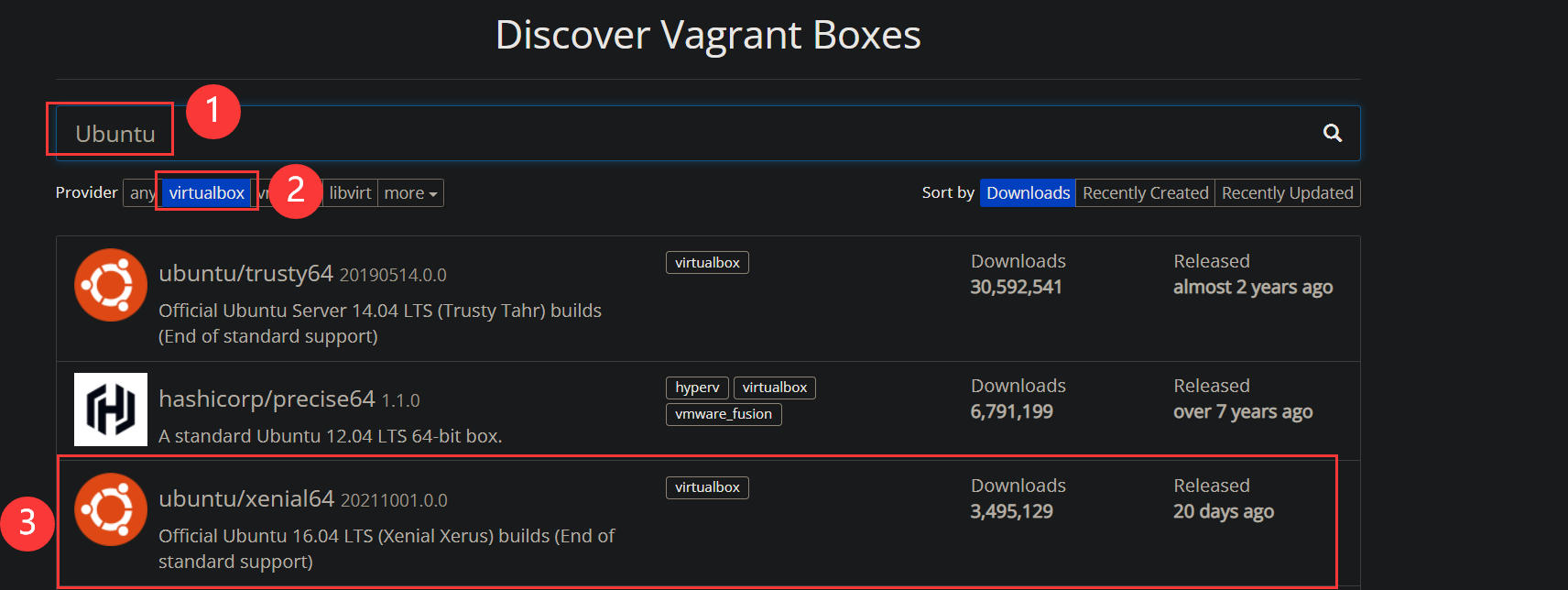
Task: Click the Discover Vagrant Boxes heading
Action: point(708,36)
